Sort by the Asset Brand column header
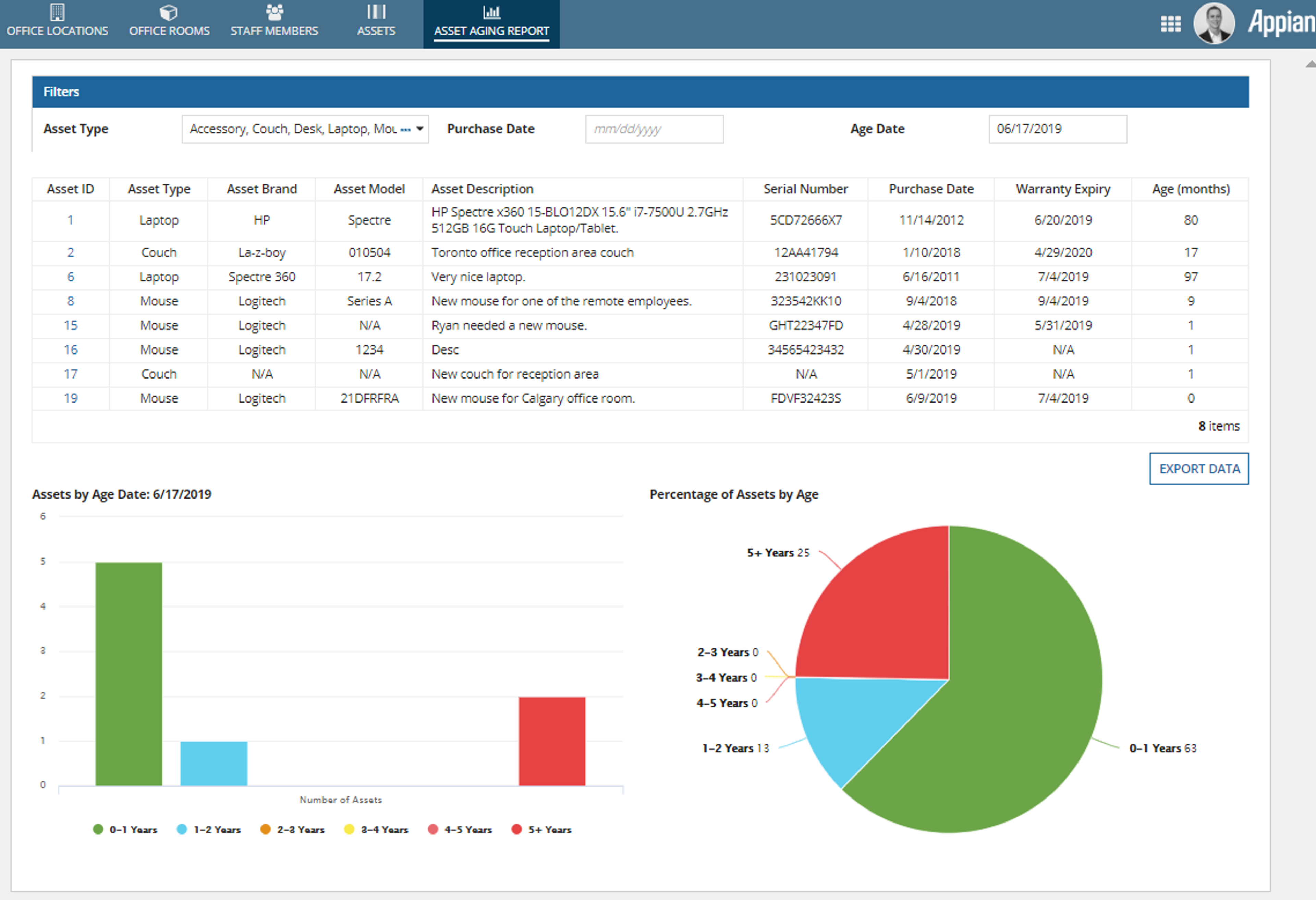The height and width of the screenshot is (900, 1316). click(261, 189)
